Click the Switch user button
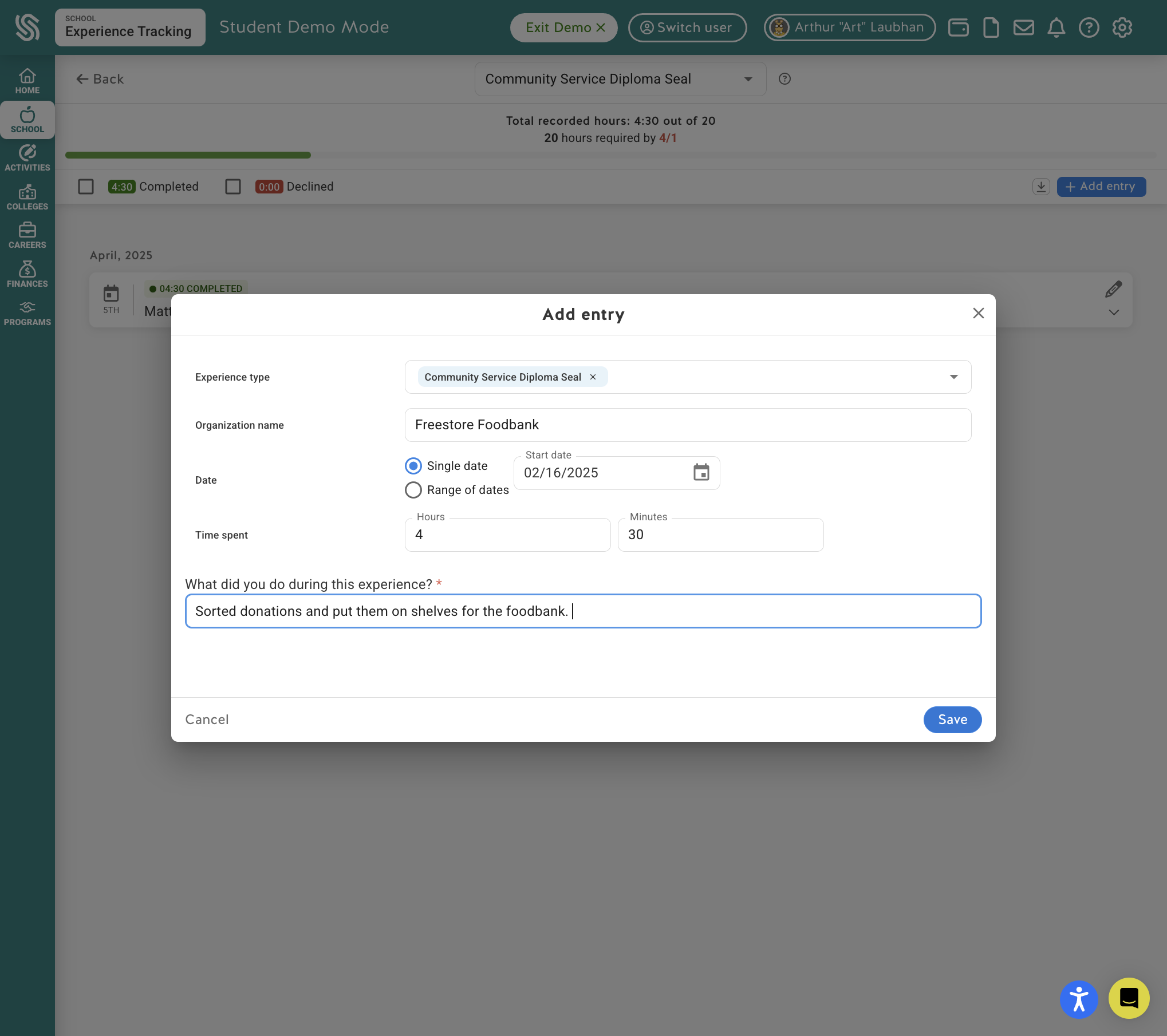1167x1036 pixels. tap(687, 27)
